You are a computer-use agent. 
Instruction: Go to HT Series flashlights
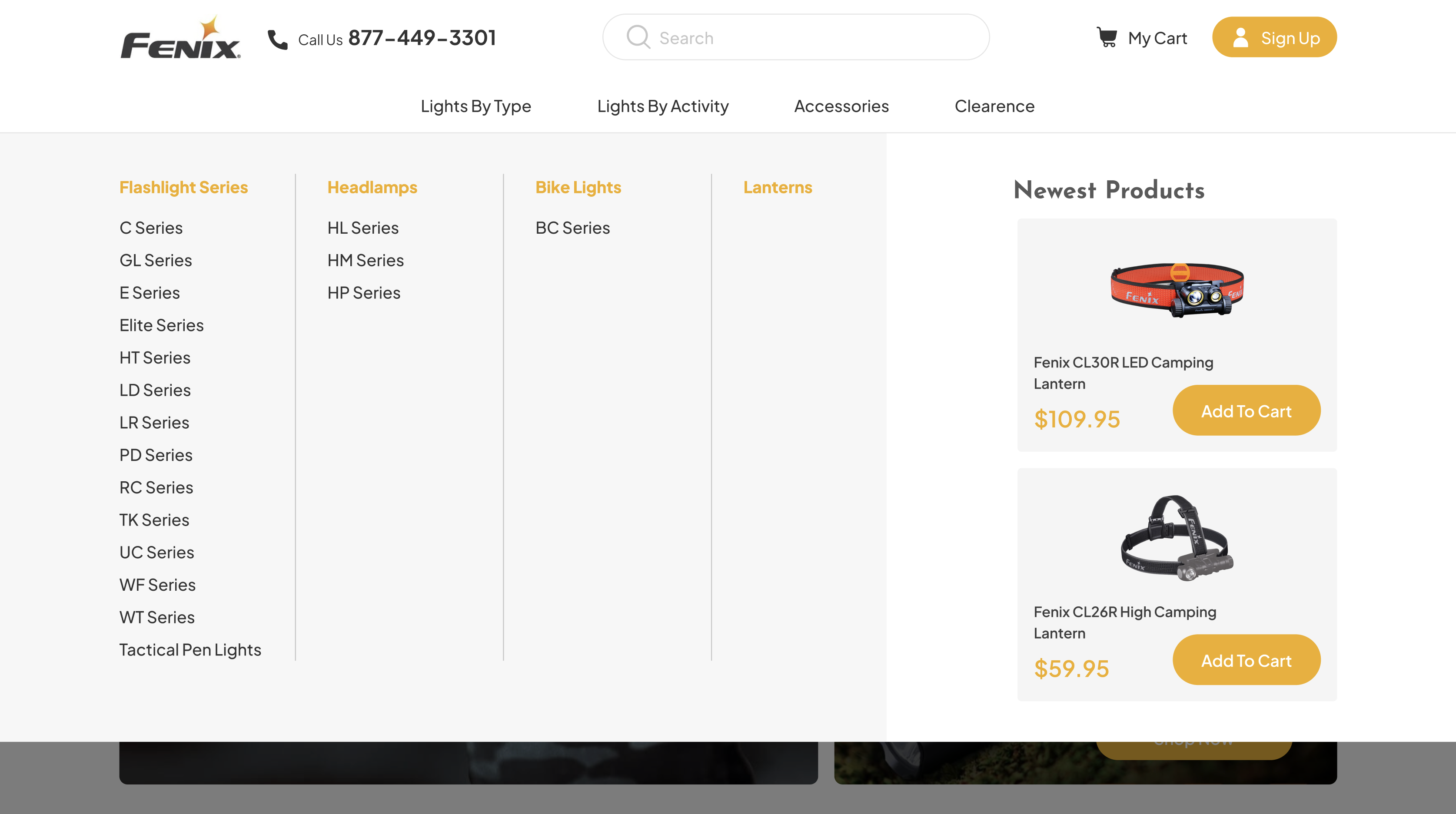click(x=155, y=357)
